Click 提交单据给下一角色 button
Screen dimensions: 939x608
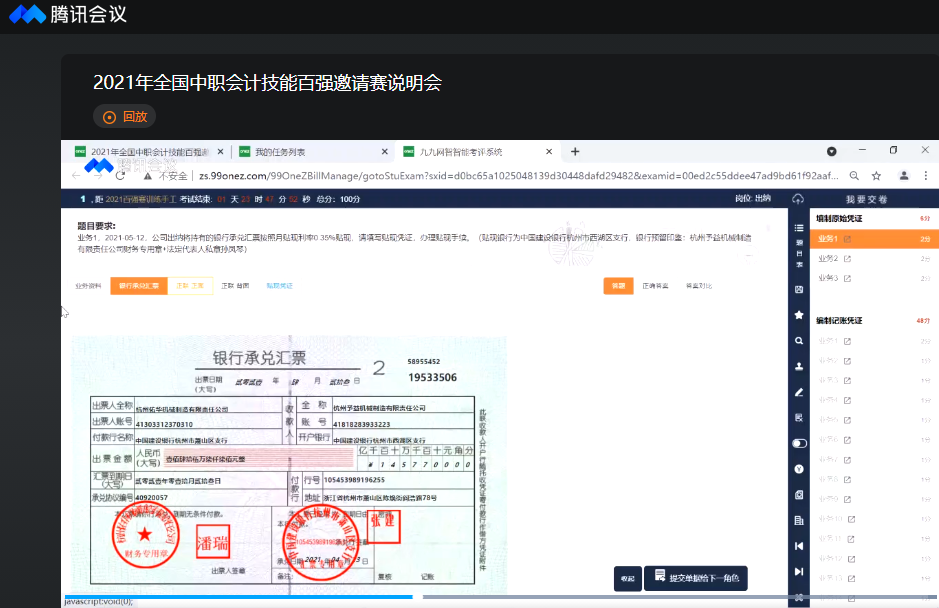click(x=697, y=578)
